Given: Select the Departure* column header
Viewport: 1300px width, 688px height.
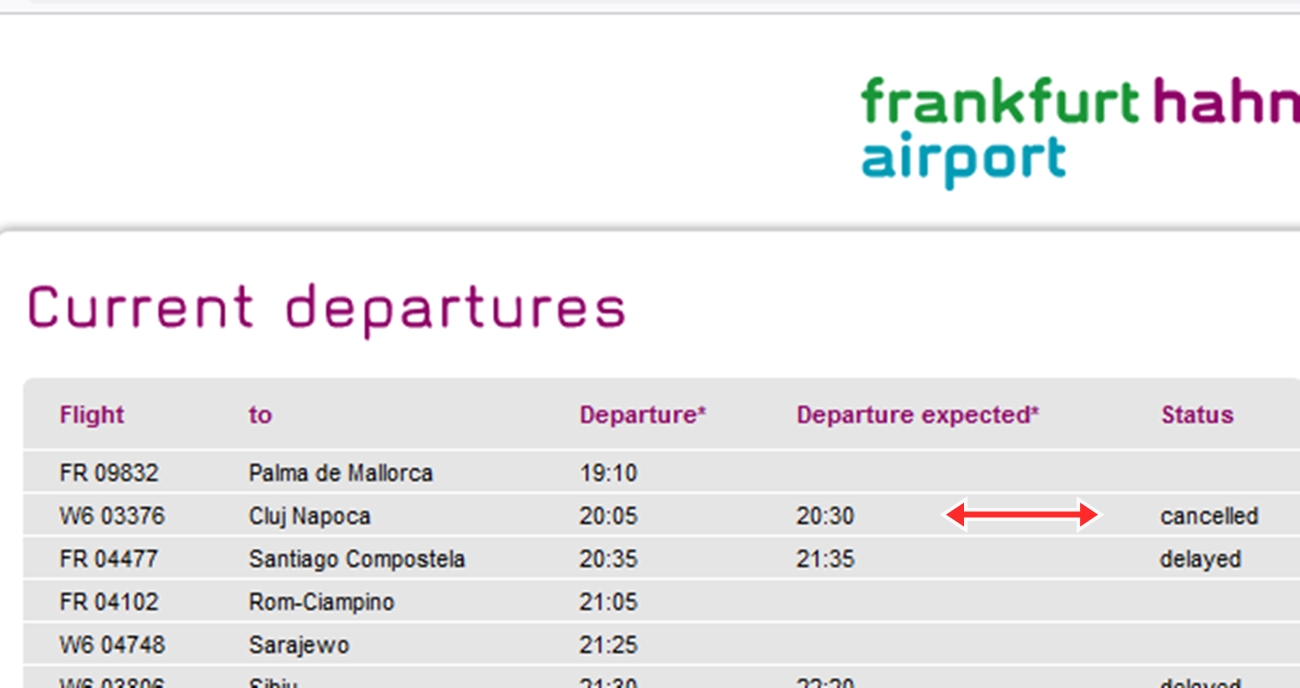Looking at the screenshot, I should (x=643, y=415).
